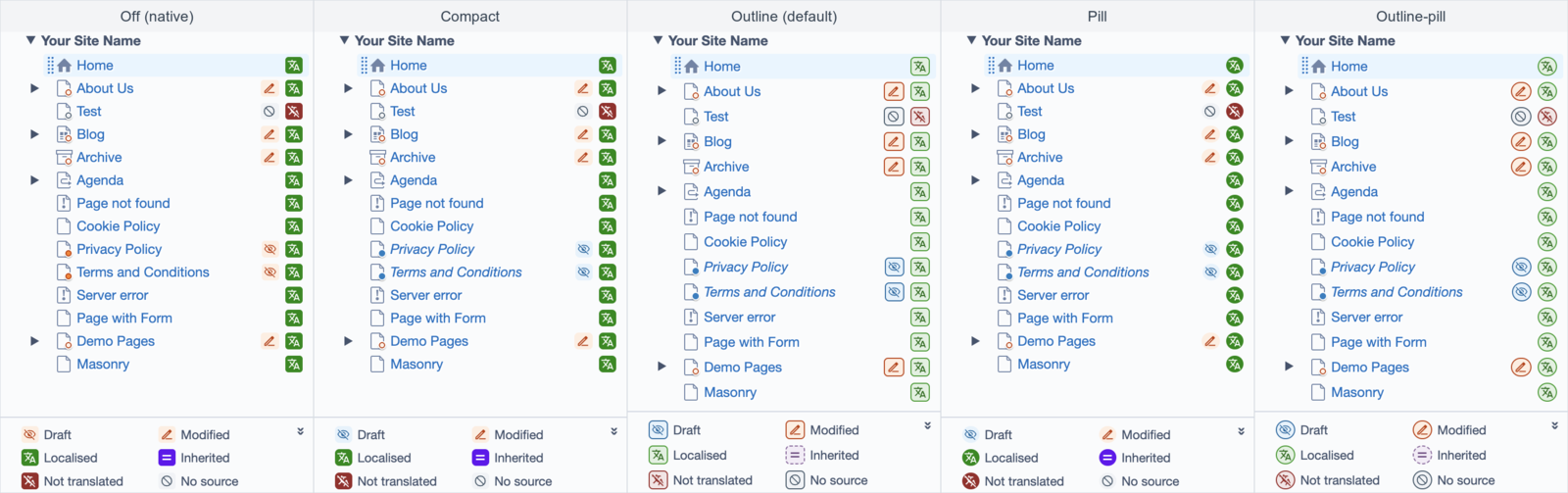Click Blog page icon in Compact tree
Screen dimensions: 1568x493
click(x=377, y=134)
